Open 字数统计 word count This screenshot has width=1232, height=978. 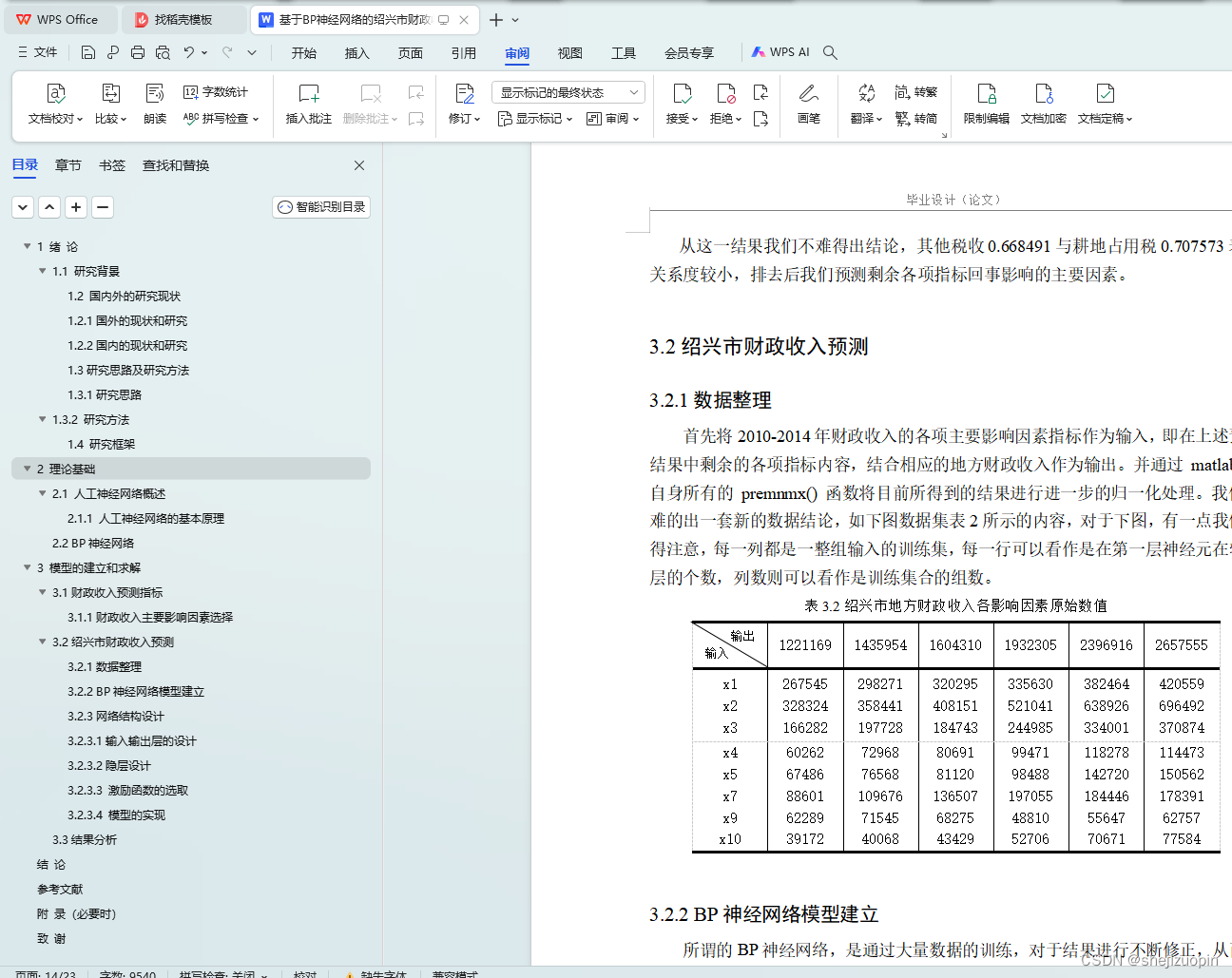click(216, 92)
